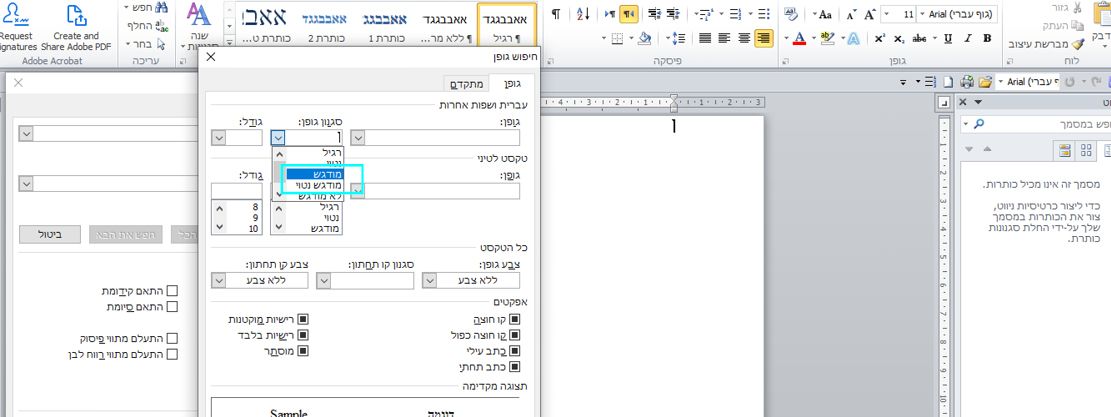Enable התעלם מתווי פיסוק checkbox

click(x=172, y=338)
